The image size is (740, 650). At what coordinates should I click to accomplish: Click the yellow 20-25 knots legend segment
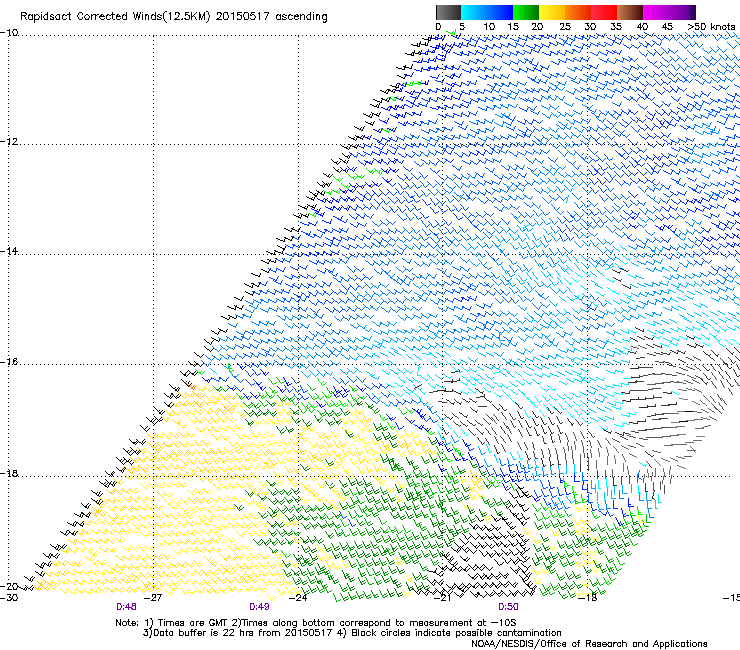click(x=552, y=12)
